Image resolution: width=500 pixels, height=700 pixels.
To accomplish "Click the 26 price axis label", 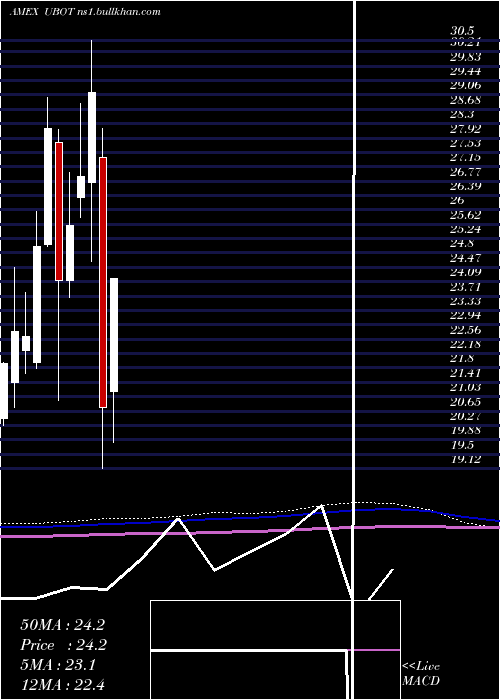I will (x=458, y=200).
